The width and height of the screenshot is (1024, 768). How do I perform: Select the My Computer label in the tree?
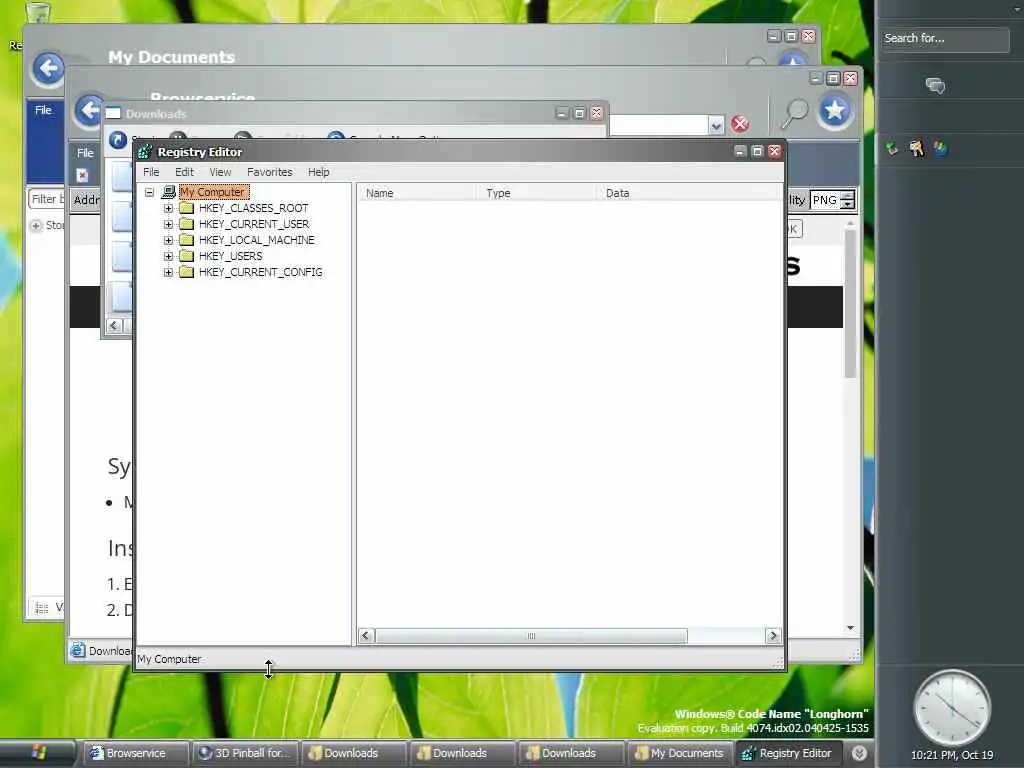click(213, 192)
